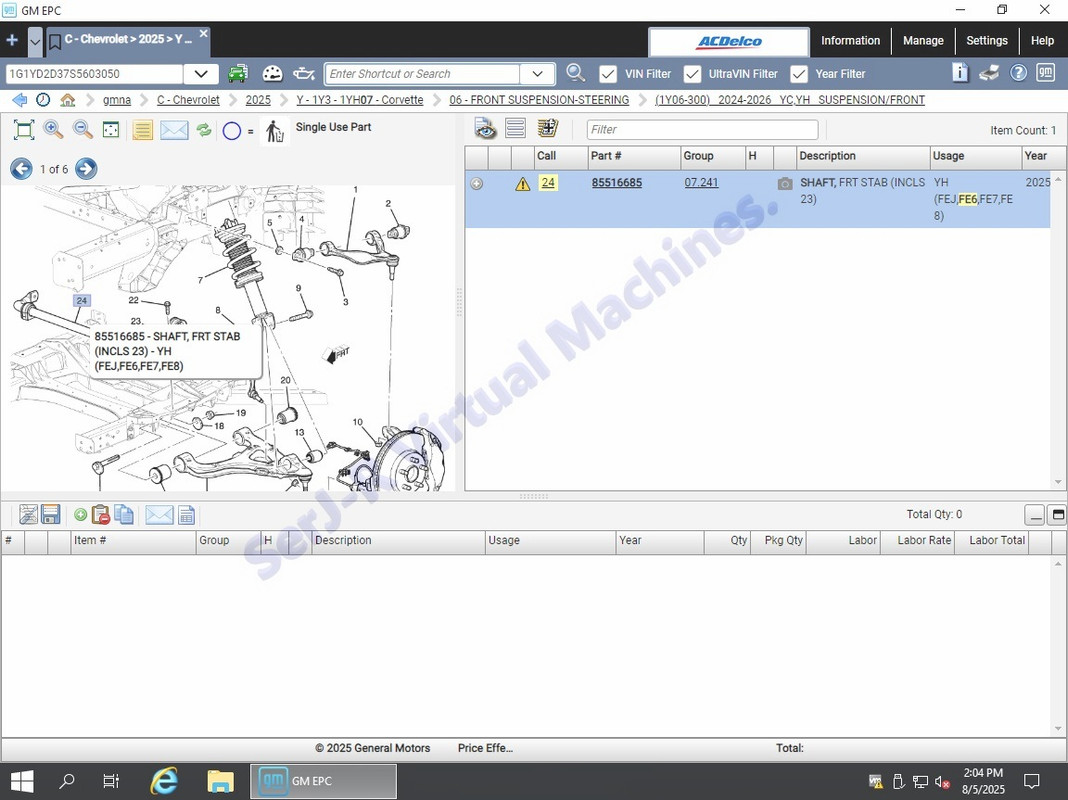The image size is (1068, 800).
Task: Open the Help menu
Action: (1042, 40)
